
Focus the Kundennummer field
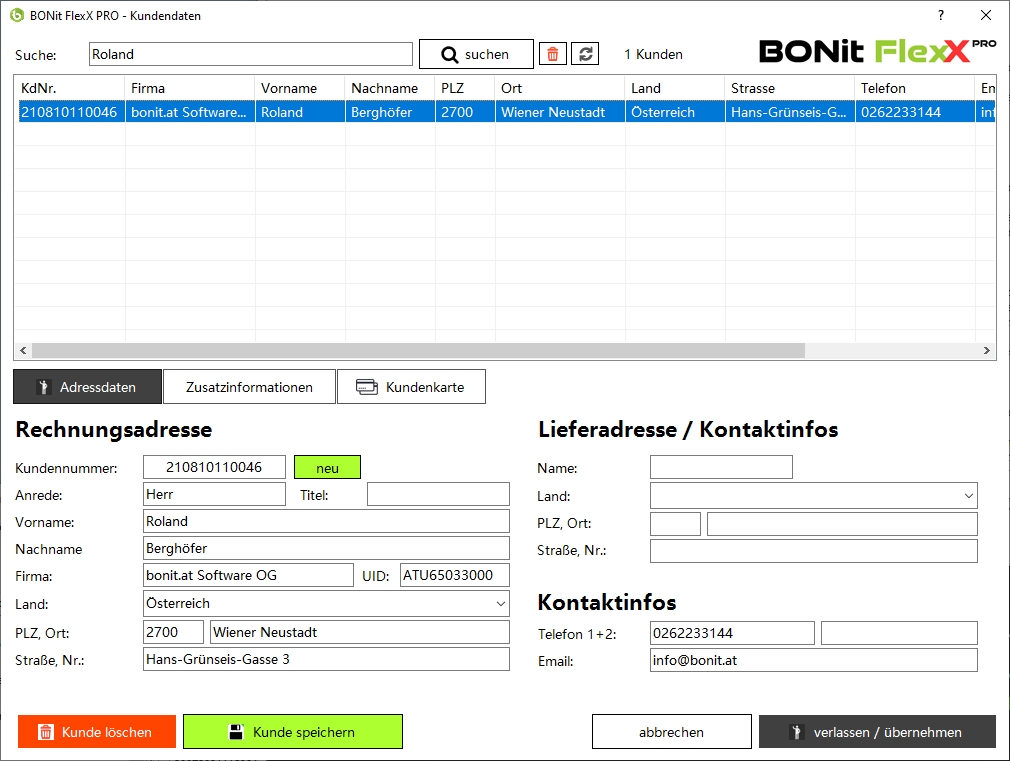(x=214, y=467)
